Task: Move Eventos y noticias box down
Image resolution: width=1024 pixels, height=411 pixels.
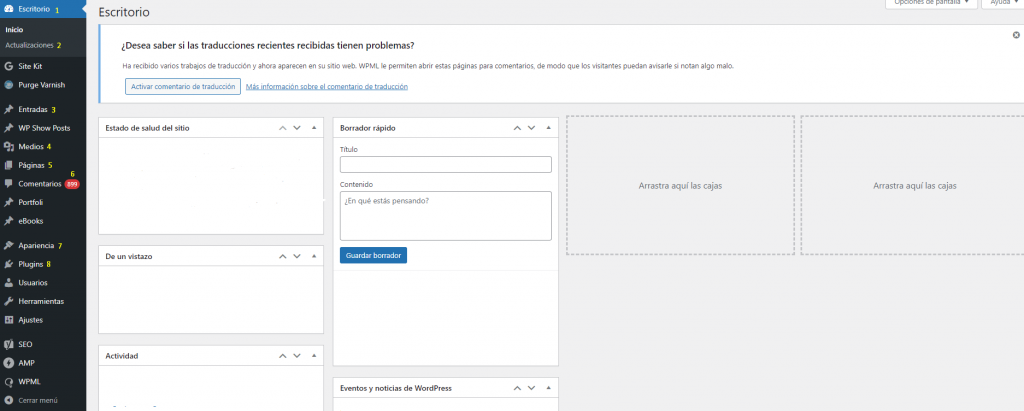Action: coord(532,388)
